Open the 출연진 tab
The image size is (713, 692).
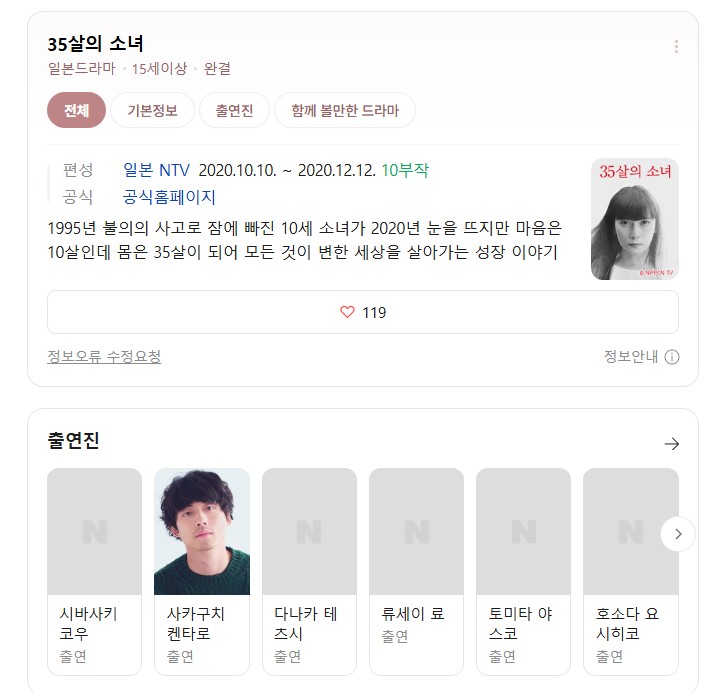[x=234, y=110]
